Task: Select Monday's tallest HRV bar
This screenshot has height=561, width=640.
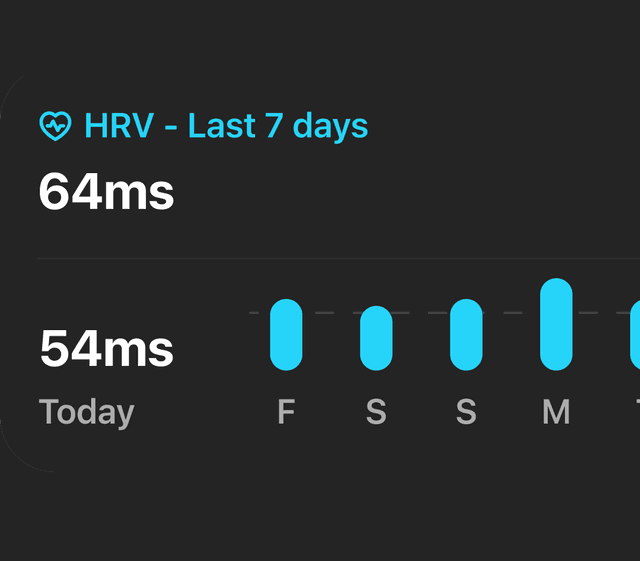Action: coord(556,324)
